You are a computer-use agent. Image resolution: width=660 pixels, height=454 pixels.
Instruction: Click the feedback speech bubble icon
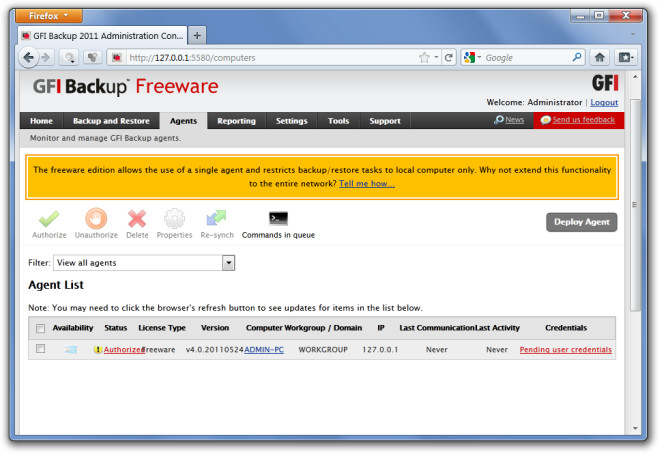pos(546,120)
